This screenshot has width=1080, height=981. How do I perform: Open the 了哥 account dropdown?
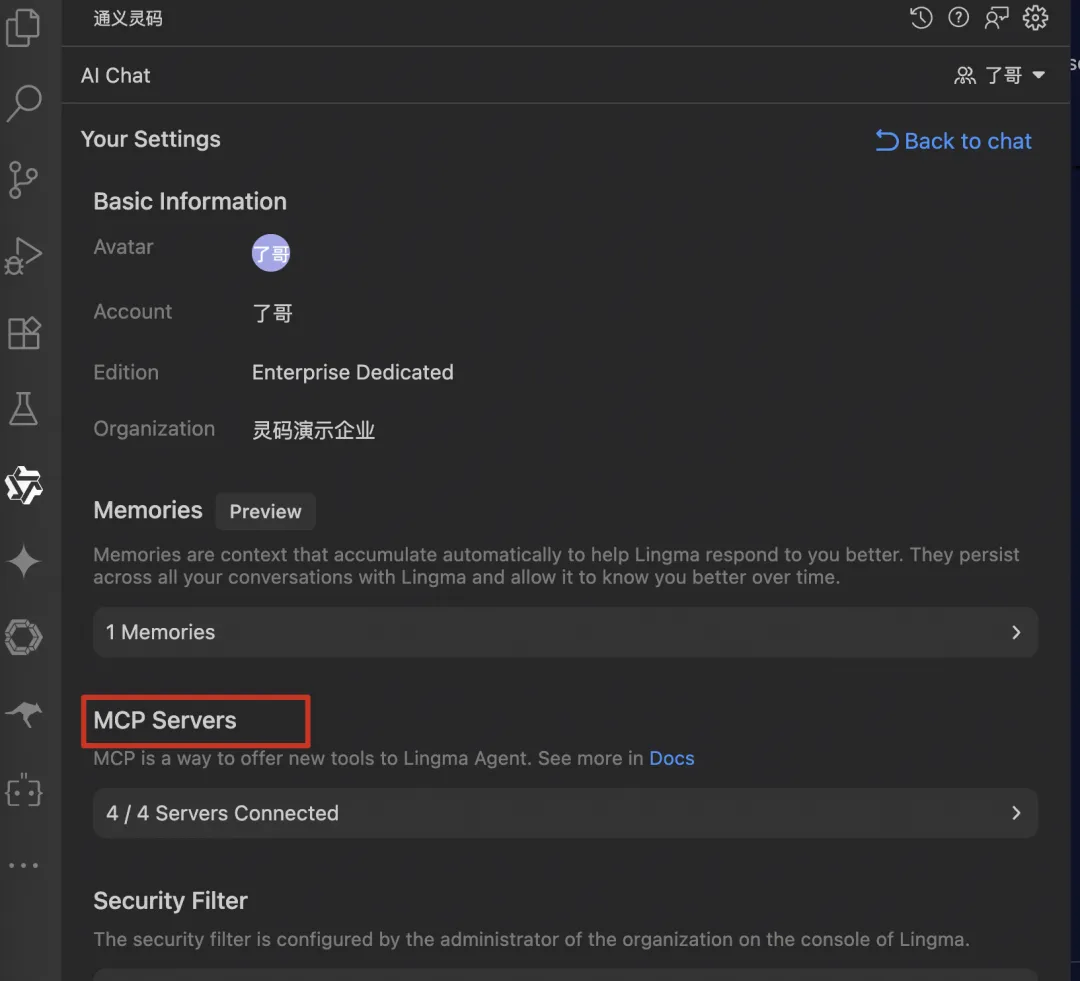[x=1000, y=75]
